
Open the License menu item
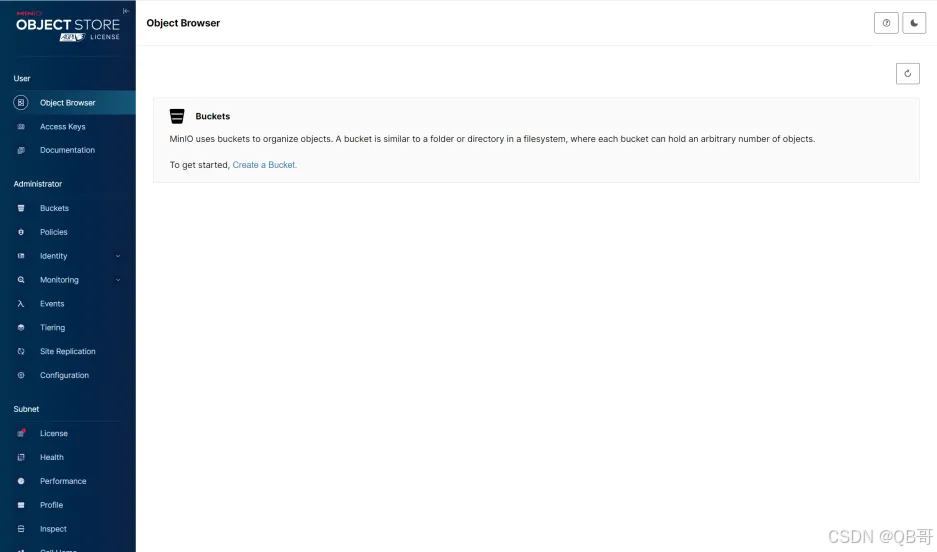54,434
